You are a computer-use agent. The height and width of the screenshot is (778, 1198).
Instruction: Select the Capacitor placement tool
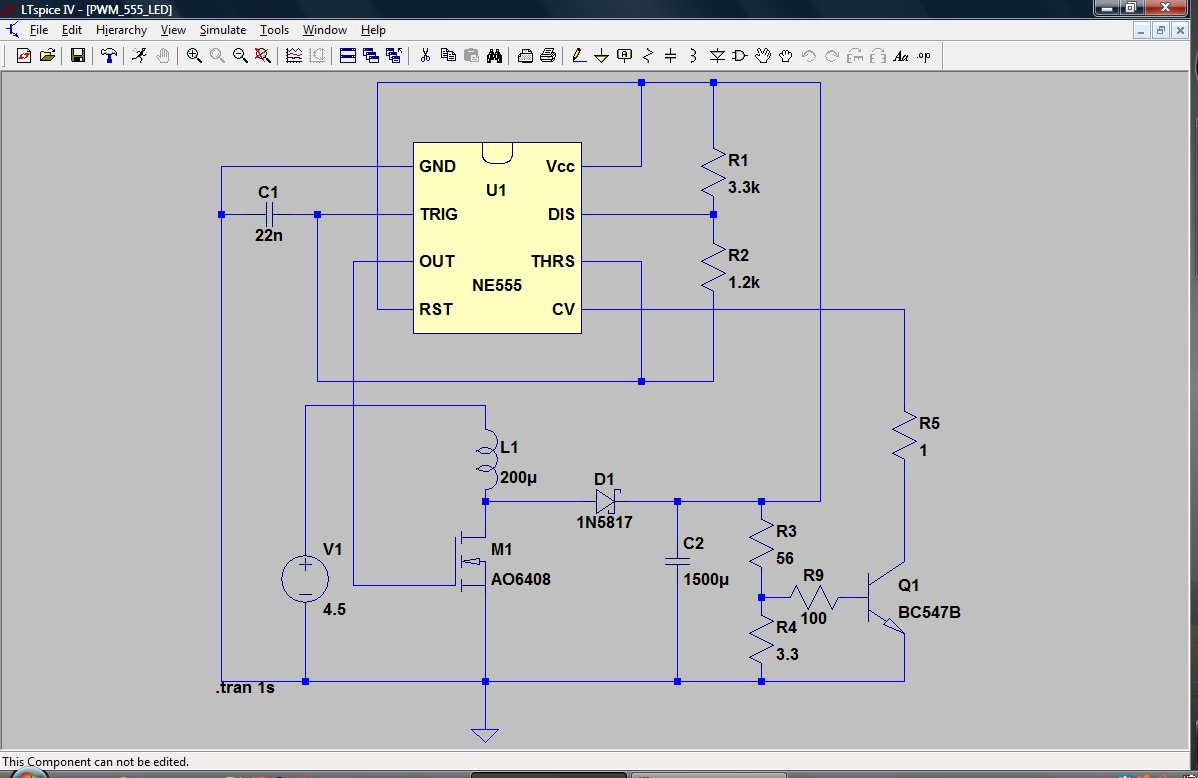pyautogui.click(x=671, y=56)
